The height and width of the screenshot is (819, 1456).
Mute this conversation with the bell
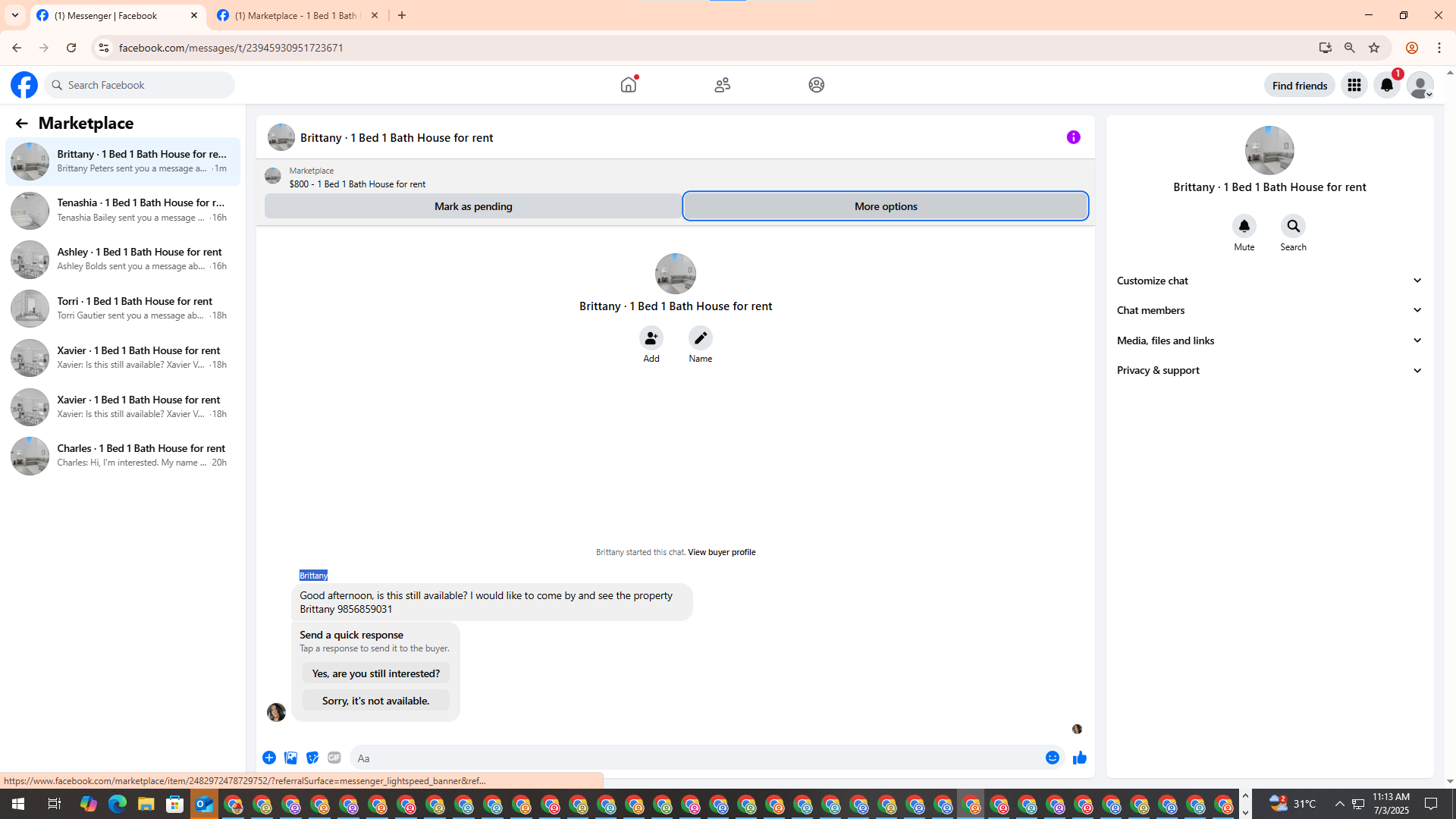pyautogui.click(x=1244, y=226)
